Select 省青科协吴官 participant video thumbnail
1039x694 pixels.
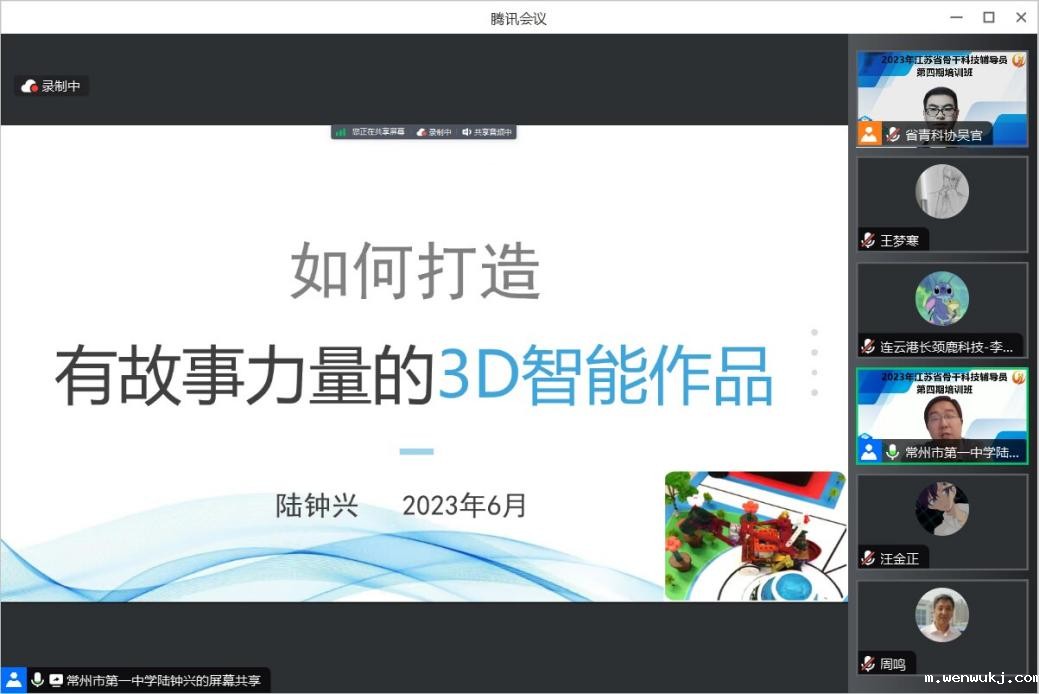941,98
